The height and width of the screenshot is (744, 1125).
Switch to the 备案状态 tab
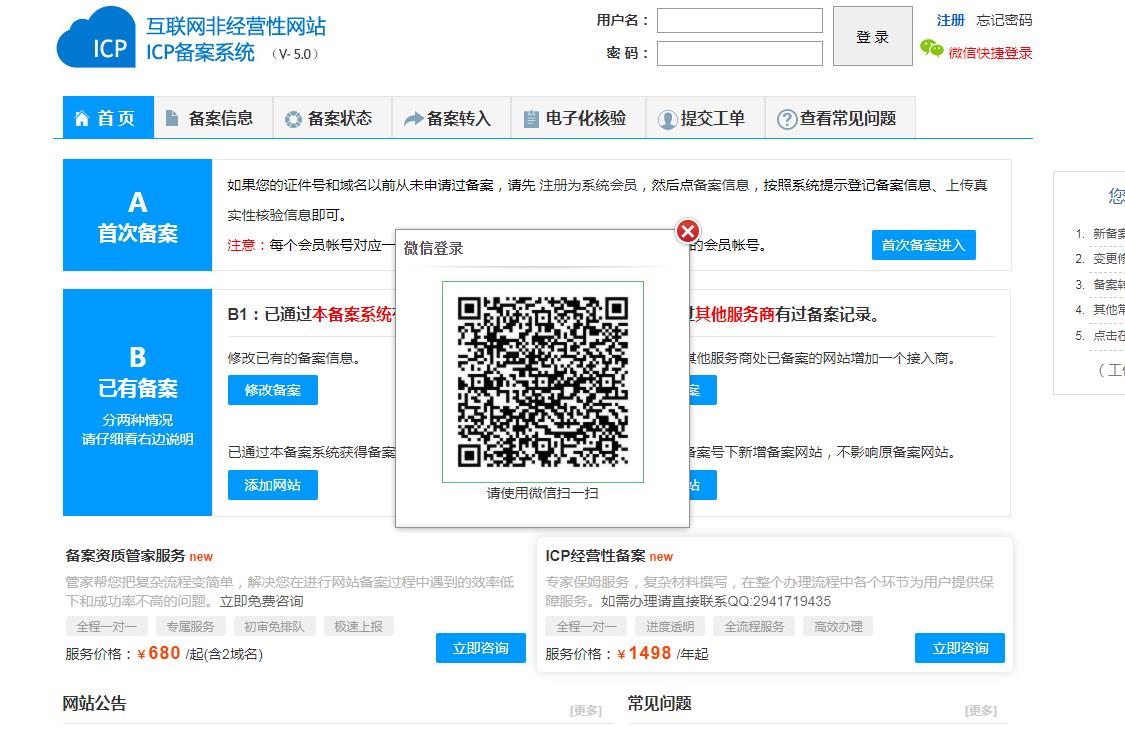coord(332,117)
